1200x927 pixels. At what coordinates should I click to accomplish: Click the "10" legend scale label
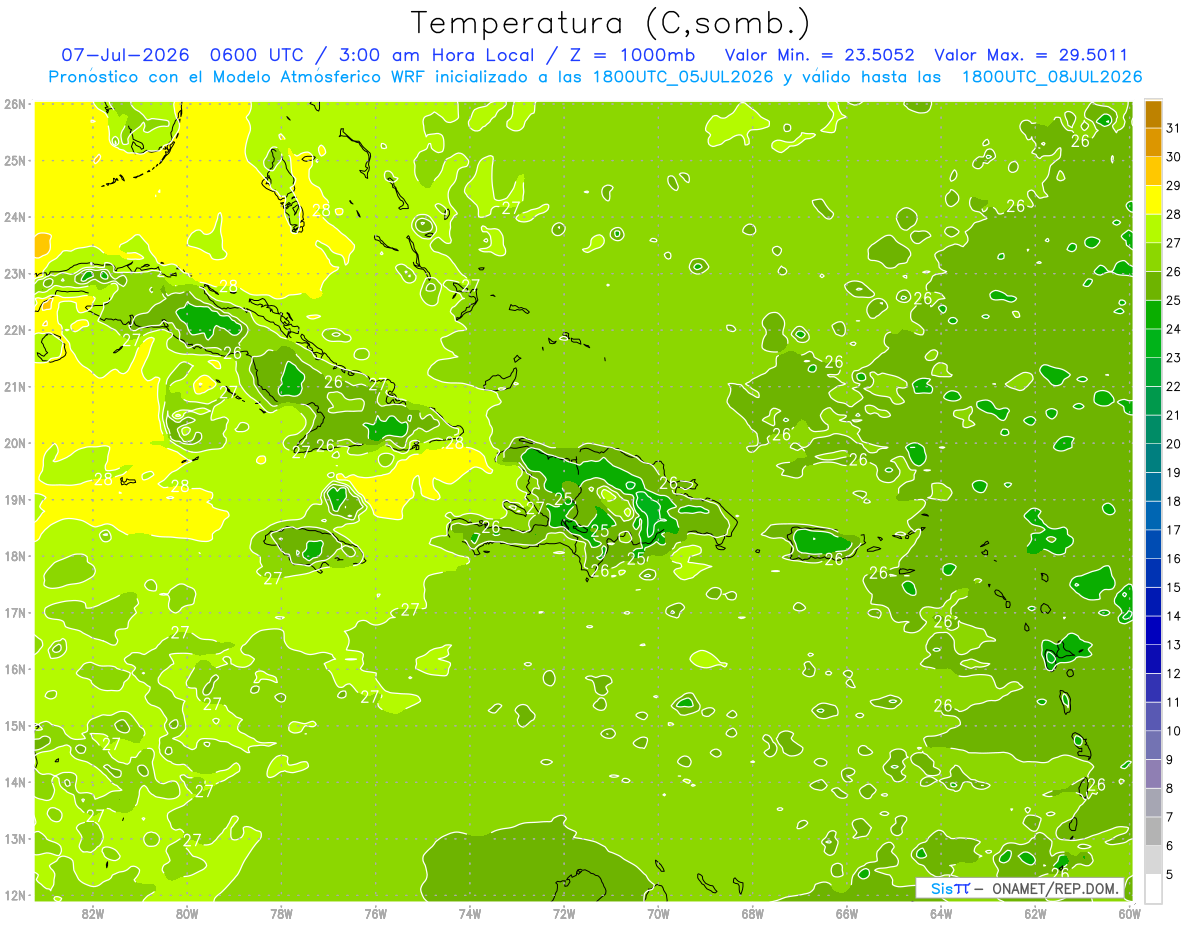click(1174, 730)
